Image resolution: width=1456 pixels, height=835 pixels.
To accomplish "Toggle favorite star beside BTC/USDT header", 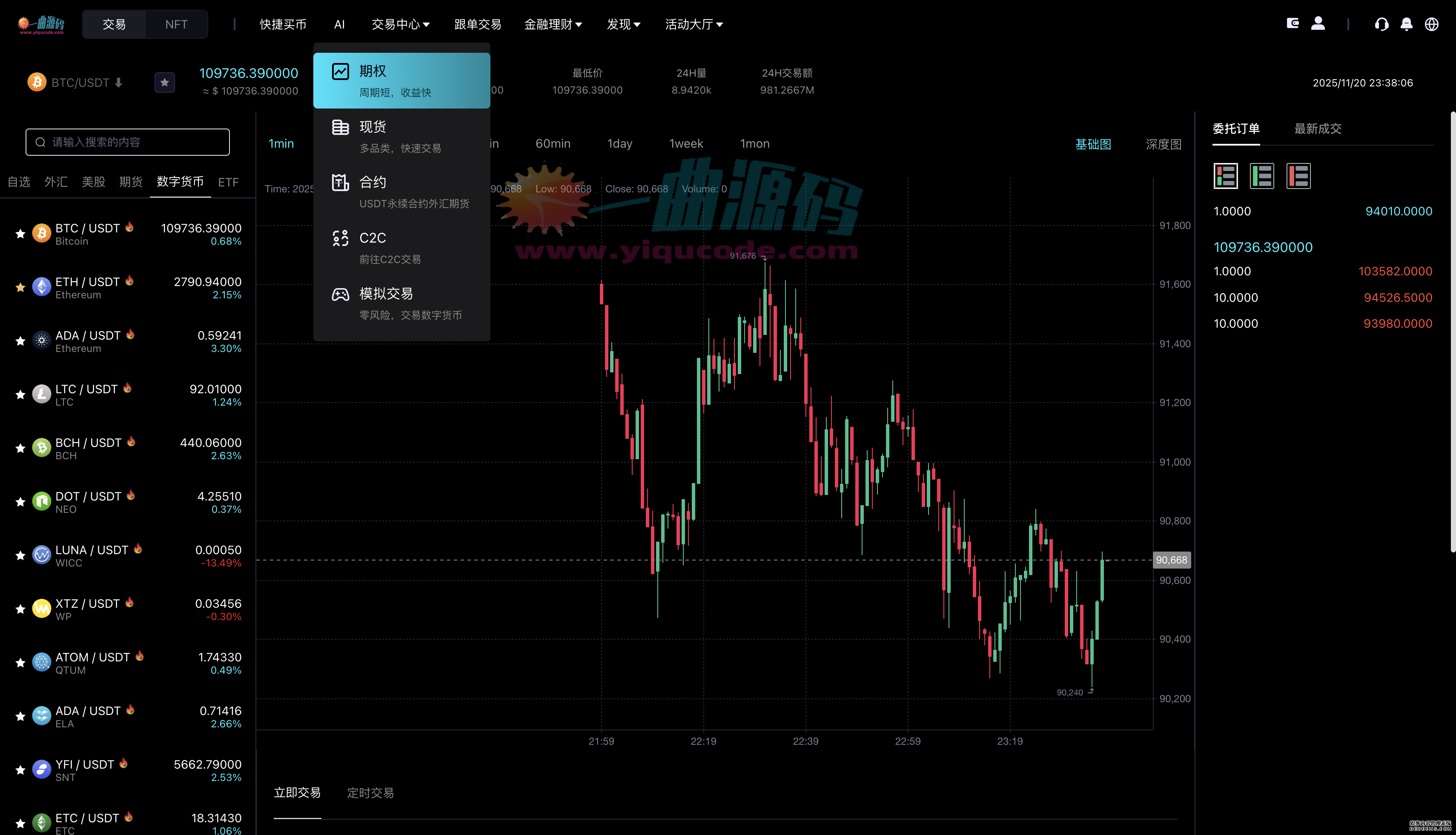I will pyautogui.click(x=165, y=83).
